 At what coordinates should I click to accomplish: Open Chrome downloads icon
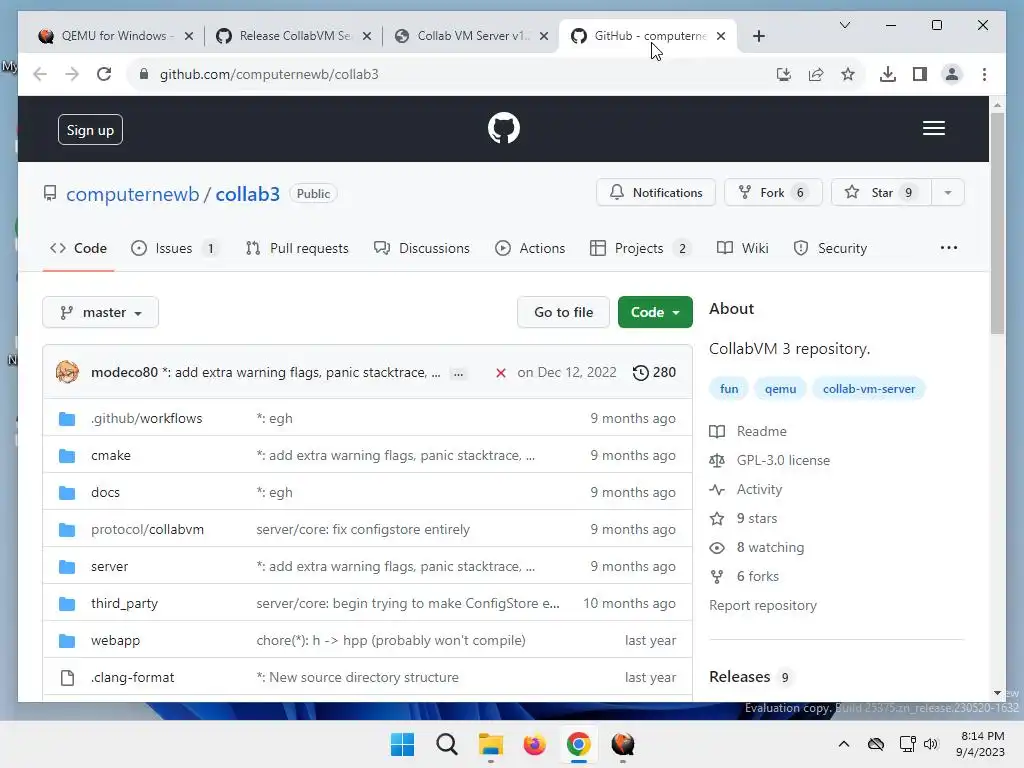pyautogui.click(x=888, y=74)
